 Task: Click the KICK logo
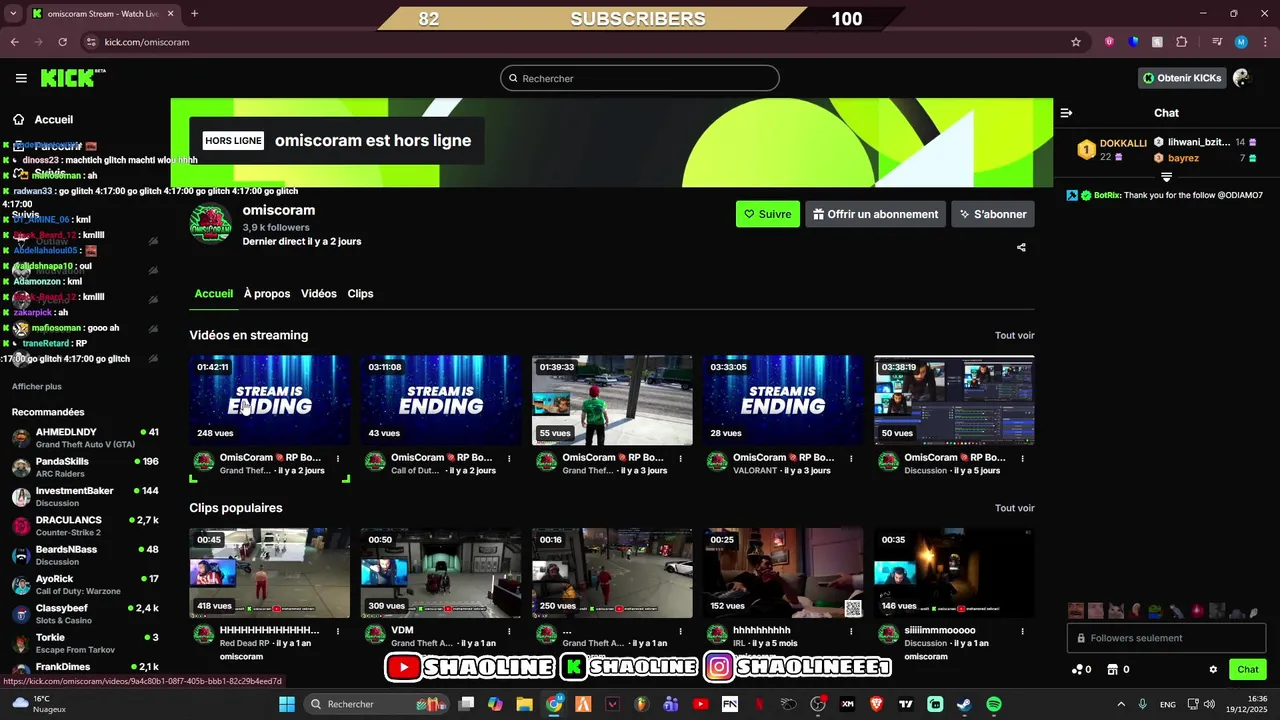(72, 78)
